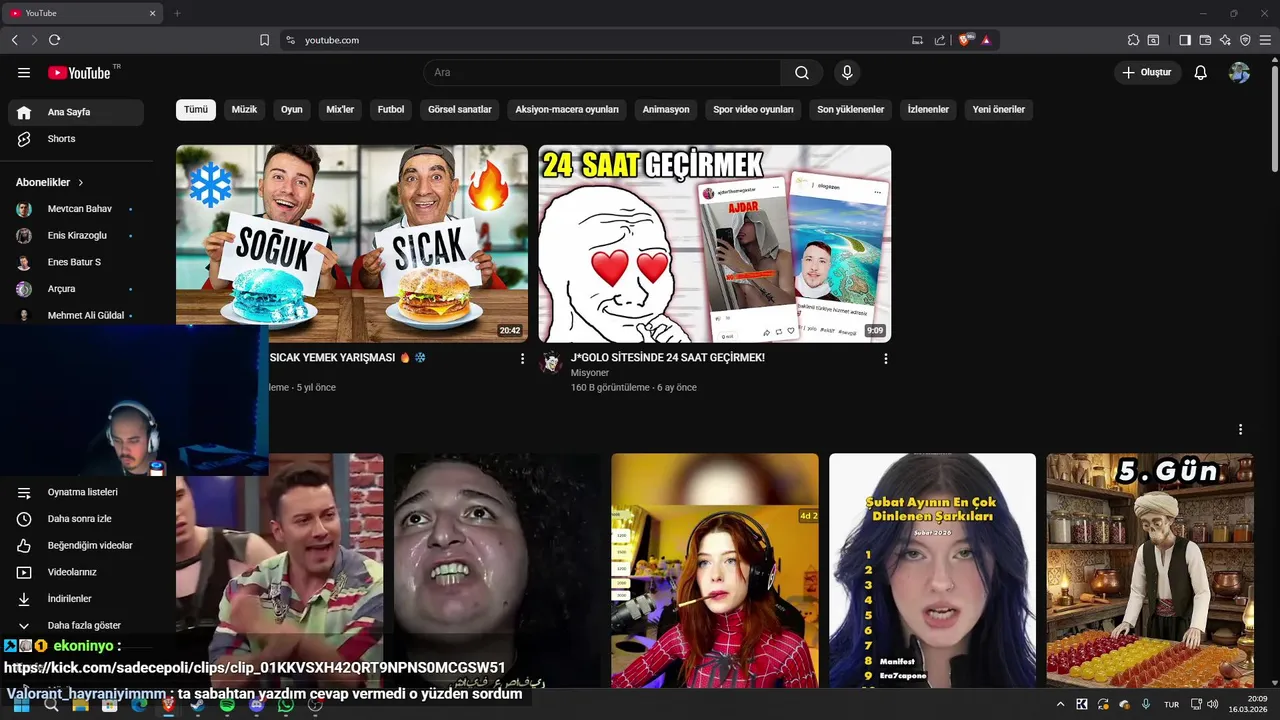Viewport: 1280px width, 720px height.
Task: Select the Müzik filter chip
Action: [244, 110]
